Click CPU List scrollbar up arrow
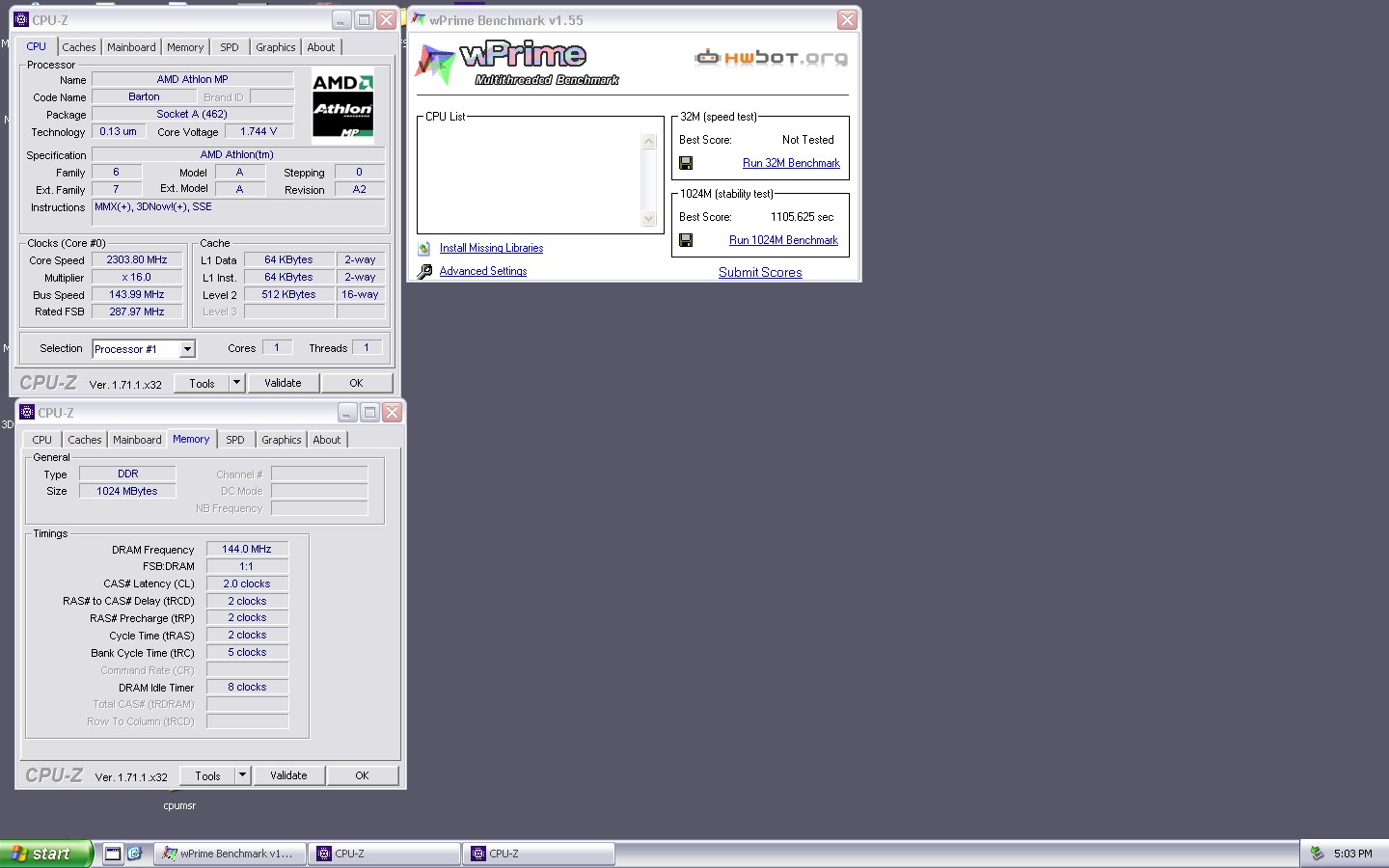Image resolution: width=1389 pixels, height=868 pixels. tap(649, 142)
